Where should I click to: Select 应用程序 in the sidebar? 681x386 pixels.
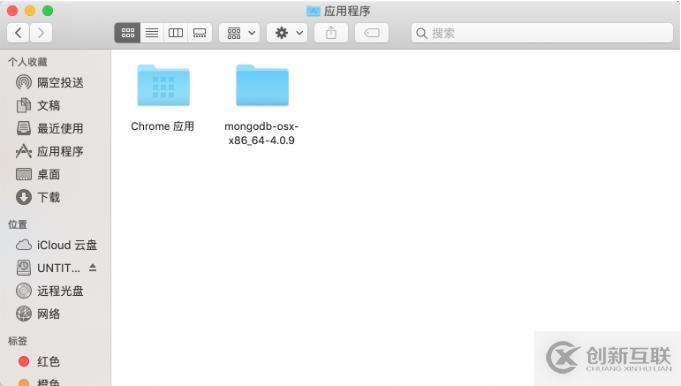coord(50,151)
